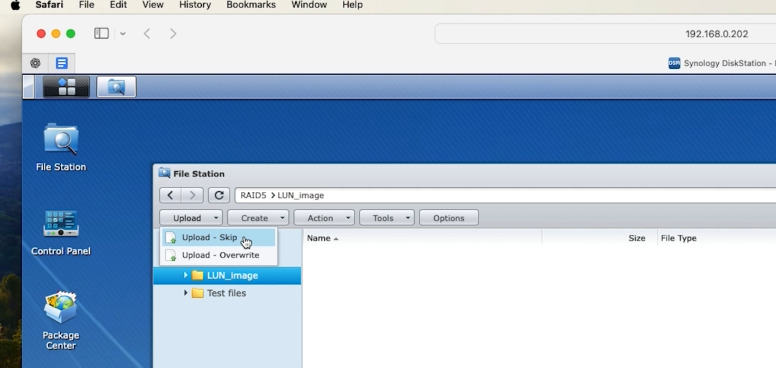Open the Apple menu
Image resolution: width=776 pixels, height=368 pixels.
(15, 5)
